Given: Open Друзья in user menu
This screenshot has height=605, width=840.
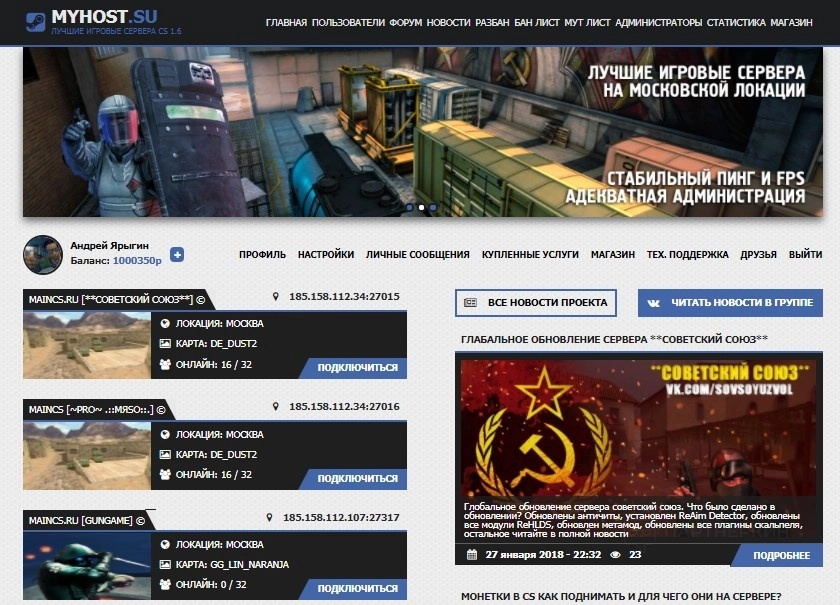Looking at the screenshot, I should 759,255.
